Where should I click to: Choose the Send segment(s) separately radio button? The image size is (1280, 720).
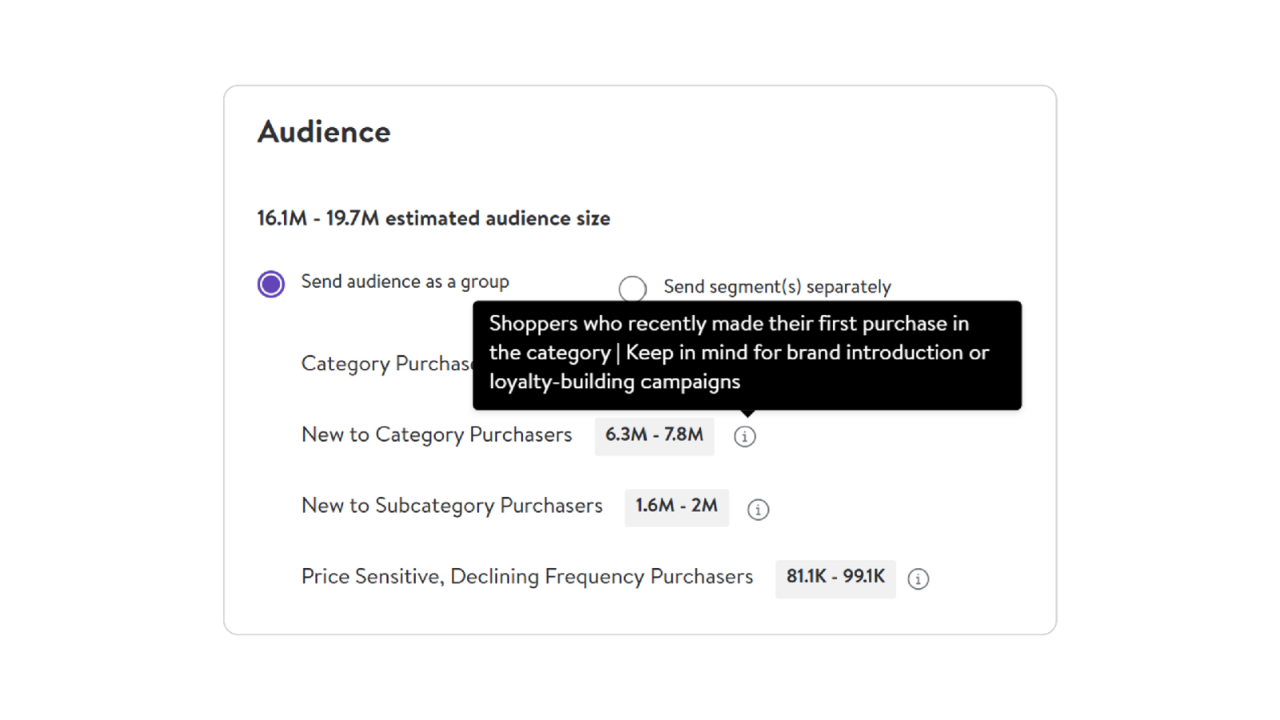tap(632, 289)
